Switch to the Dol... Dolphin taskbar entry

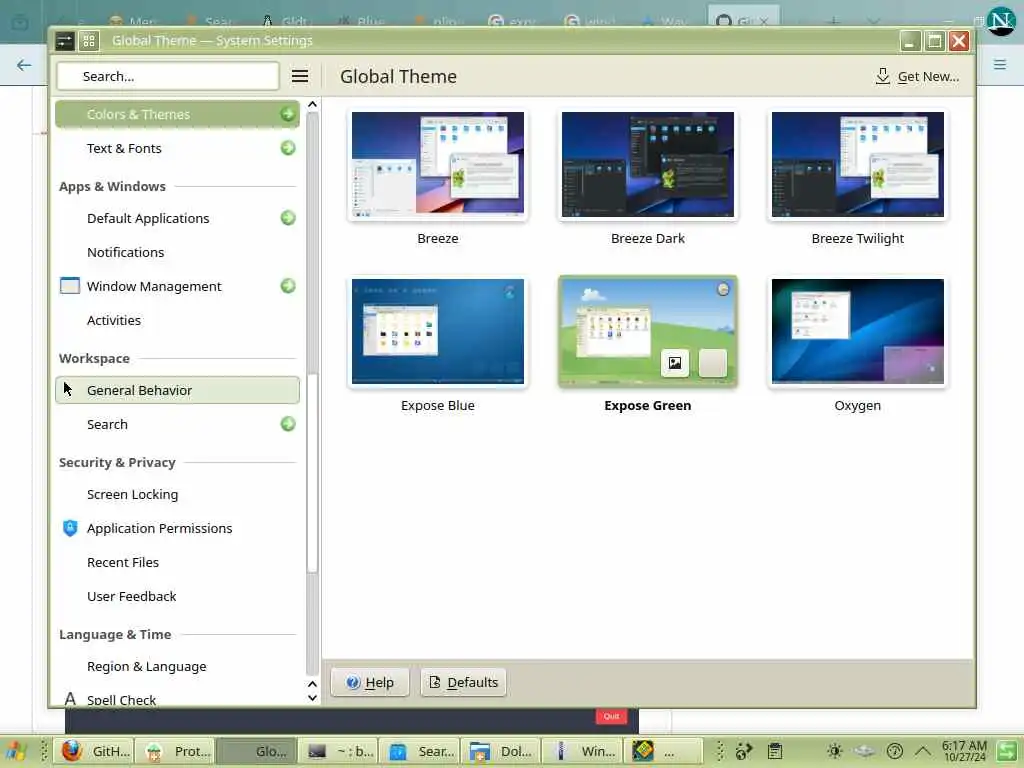click(x=500, y=751)
